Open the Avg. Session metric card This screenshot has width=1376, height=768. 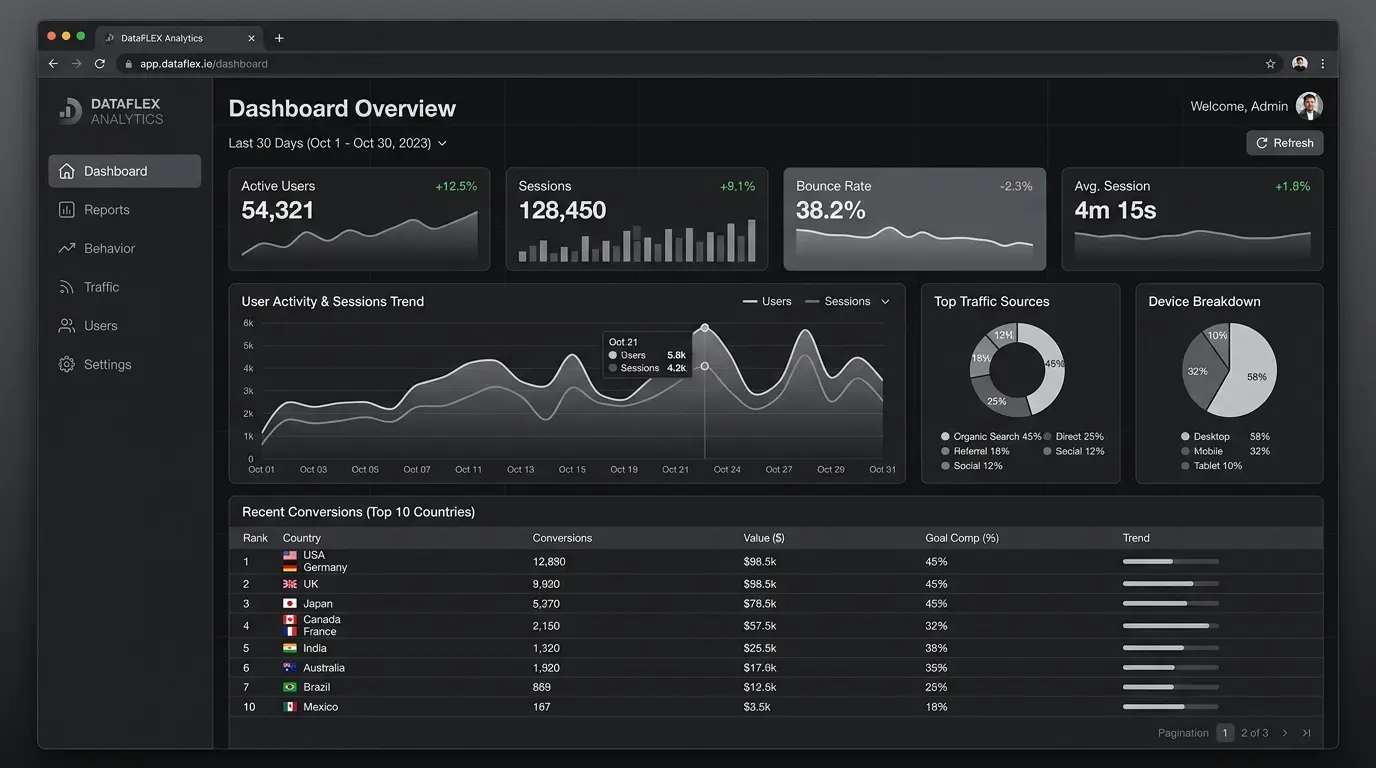(1192, 219)
